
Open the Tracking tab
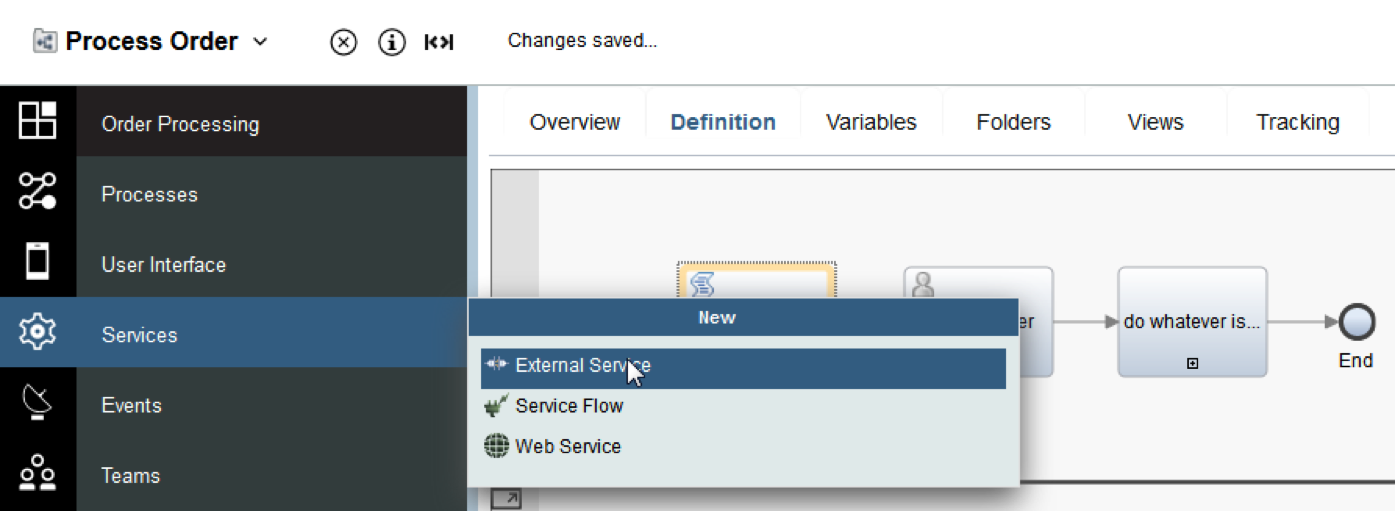click(1297, 122)
